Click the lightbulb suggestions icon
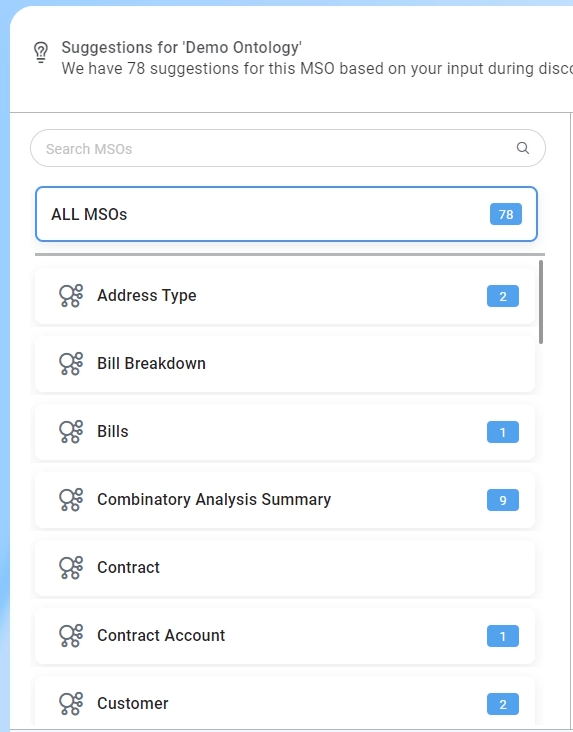Image resolution: width=573 pixels, height=732 pixels. tap(41, 52)
